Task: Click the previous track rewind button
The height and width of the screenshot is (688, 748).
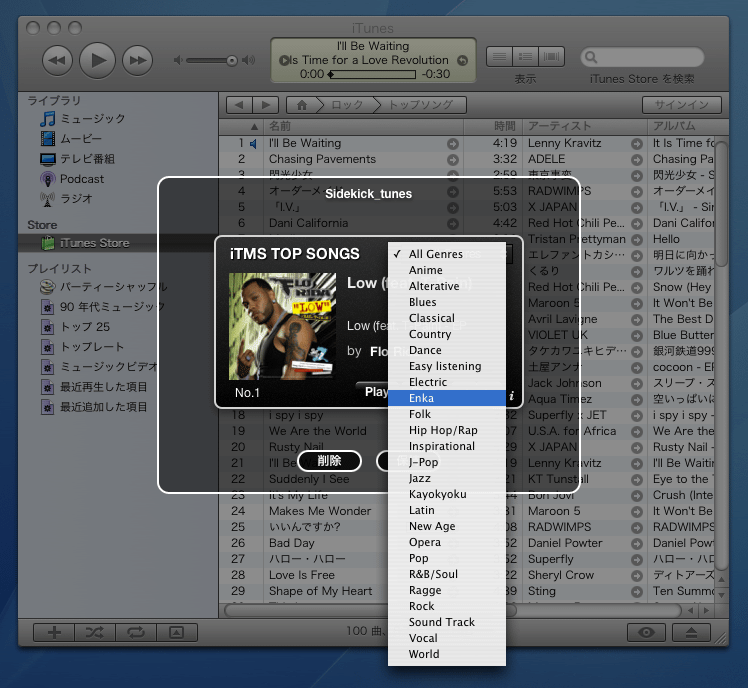Action: pos(57,60)
